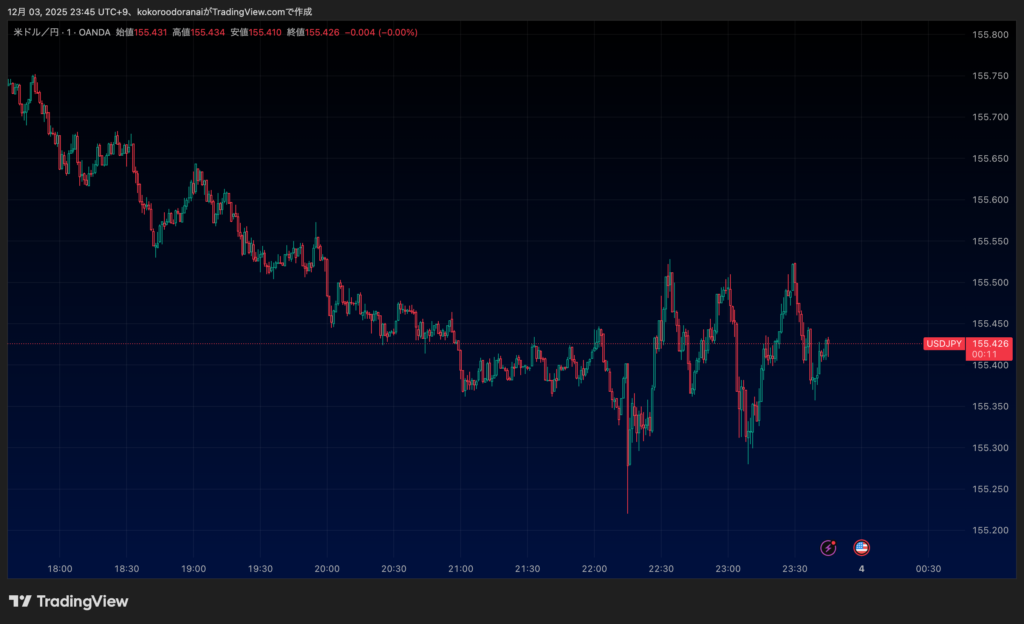This screenshot has height=624, width=1024.
Task: Click the 00:11 candle countdown timer
Action: tap(986, 354)
